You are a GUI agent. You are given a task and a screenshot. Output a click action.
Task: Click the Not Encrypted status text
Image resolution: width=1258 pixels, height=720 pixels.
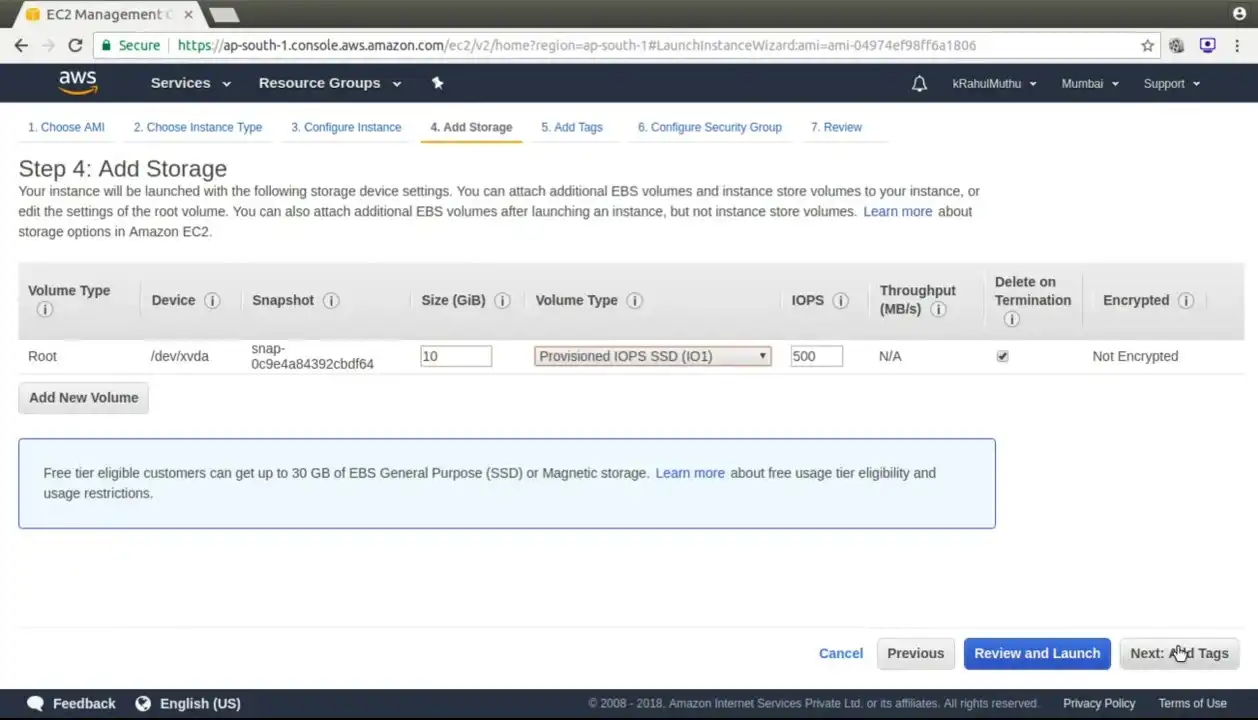[1135, 356]
